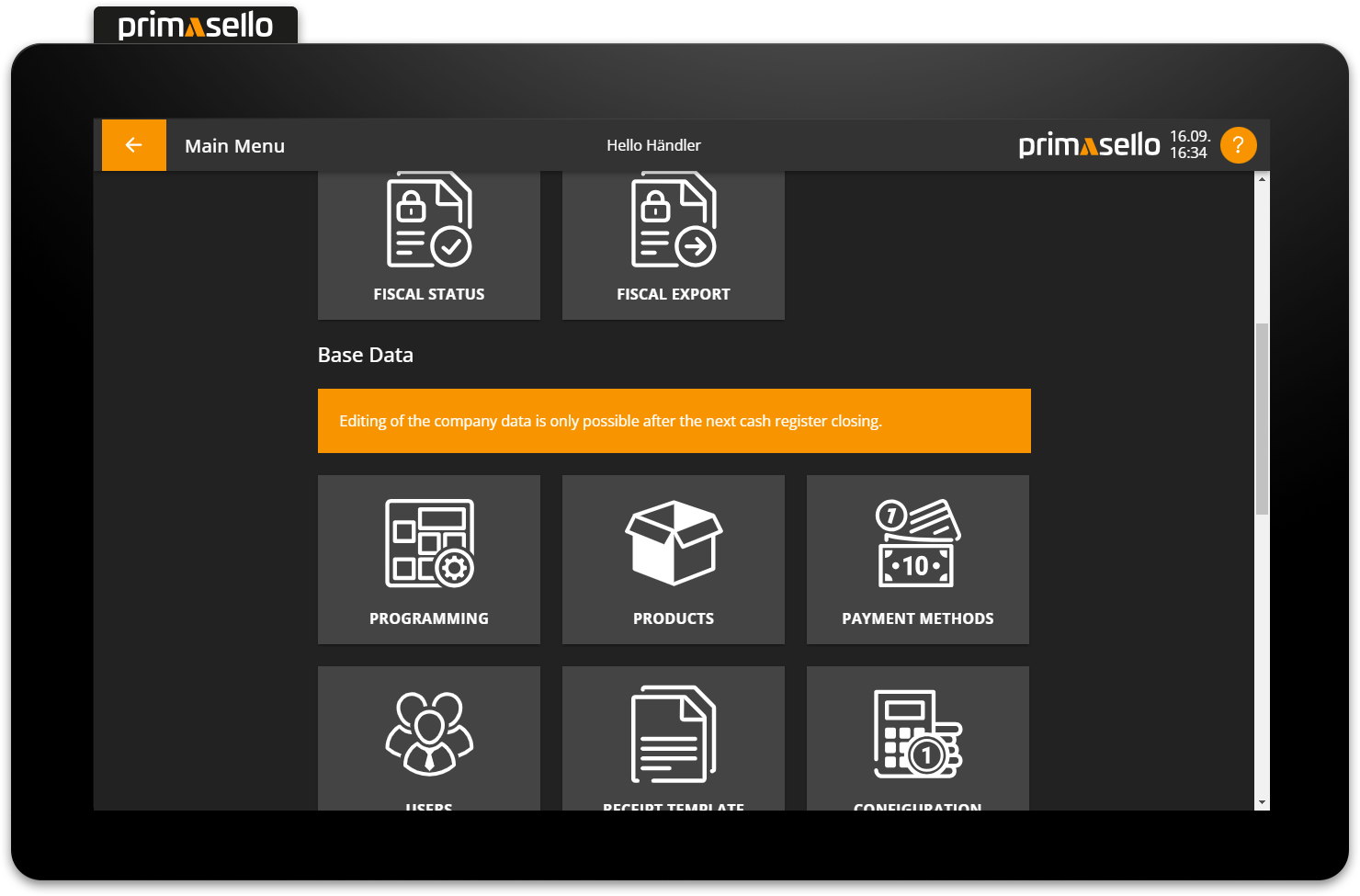Click the date and time display
Image resolution: width=1360 pixels, height=896 pixels.
(1189, 145)
